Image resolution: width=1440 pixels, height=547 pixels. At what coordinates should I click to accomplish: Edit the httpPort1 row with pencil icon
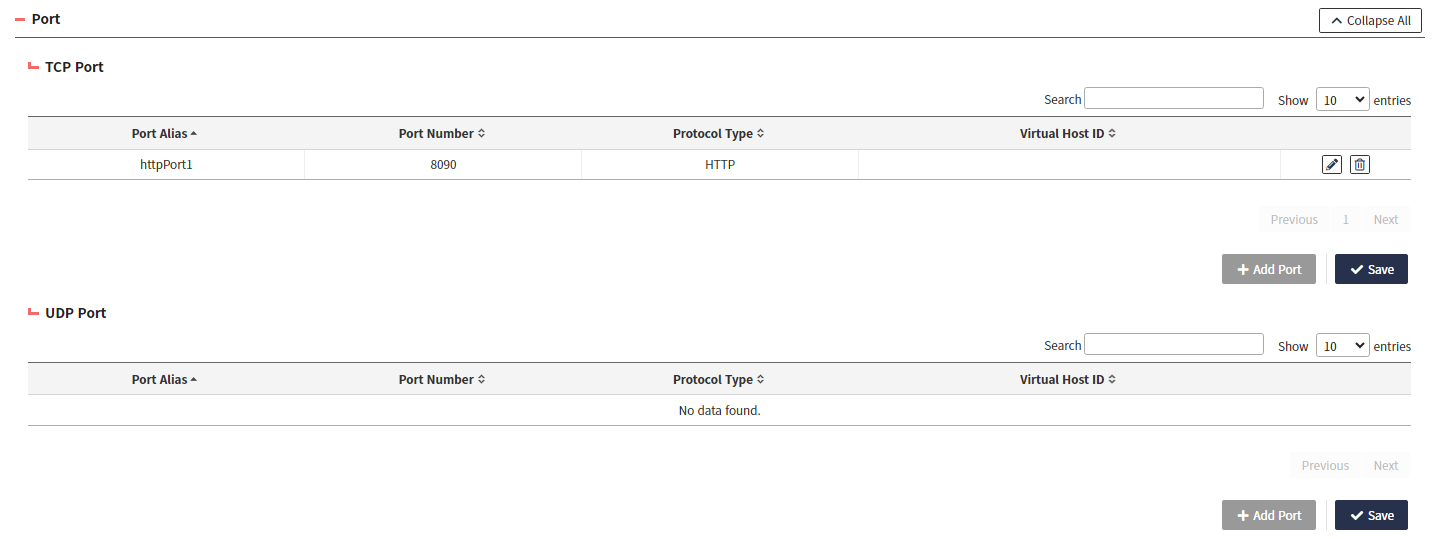1331,165
